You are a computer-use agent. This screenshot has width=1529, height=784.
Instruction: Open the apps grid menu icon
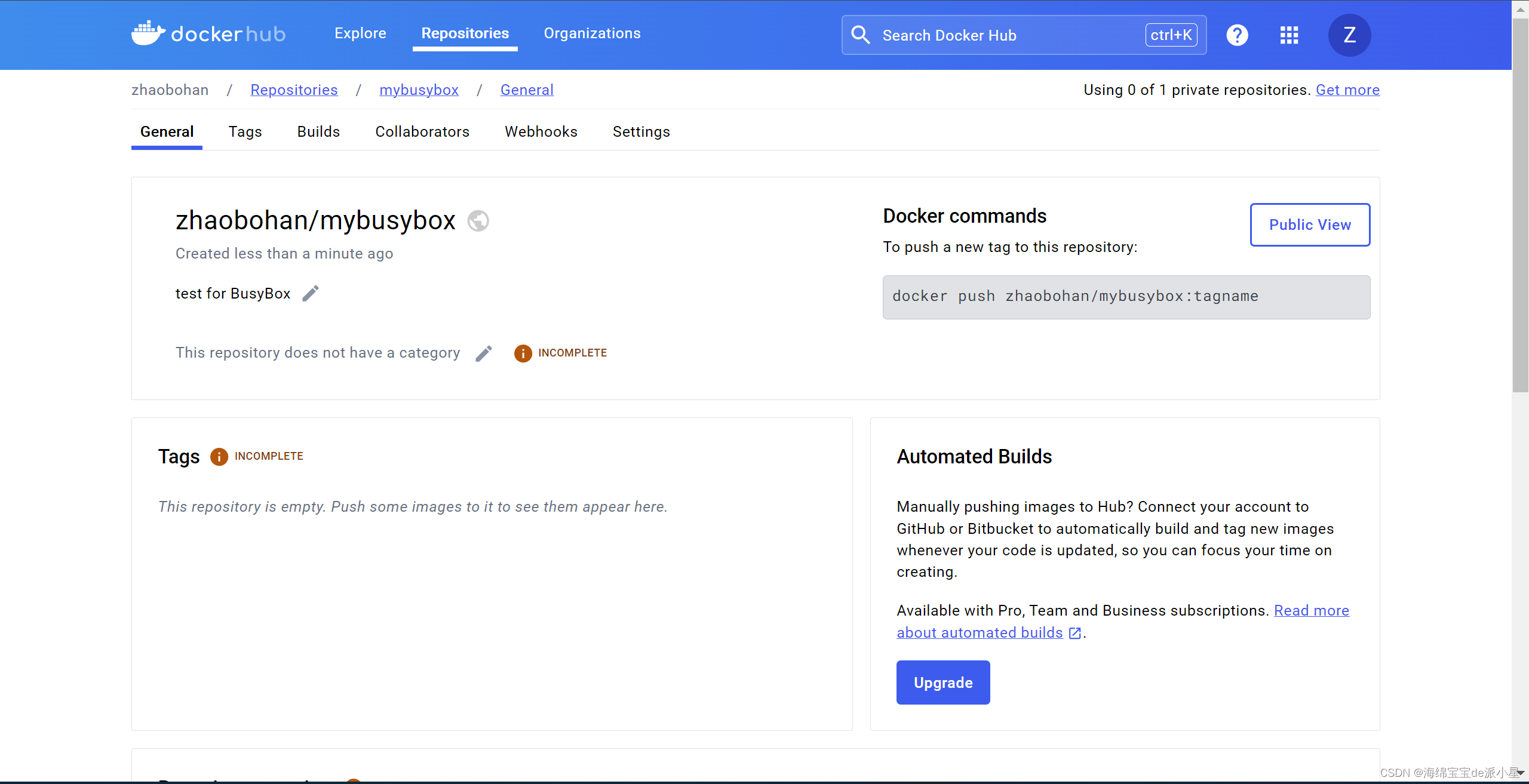(x=1289, y=35)
